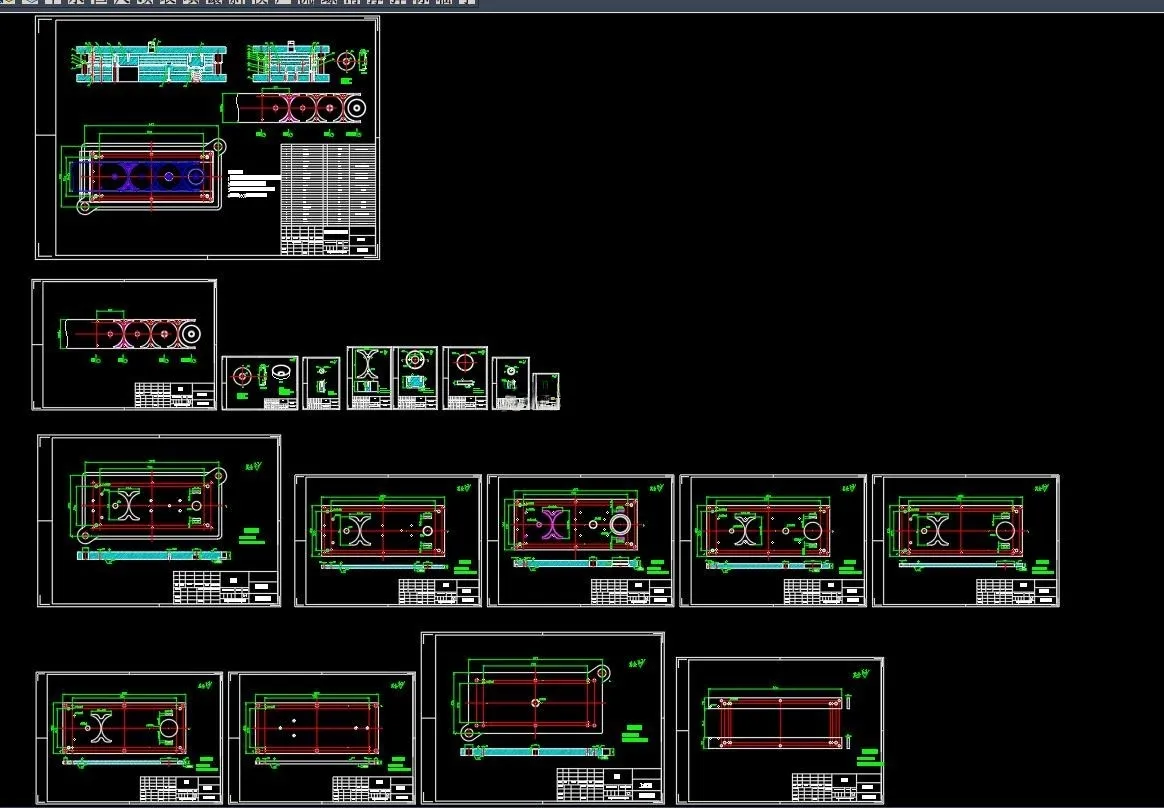The height and width of the screenshot is (808, 1164).
Task: Select the small sheet just left of X-punch sheet
Action: tap(321, 382)
